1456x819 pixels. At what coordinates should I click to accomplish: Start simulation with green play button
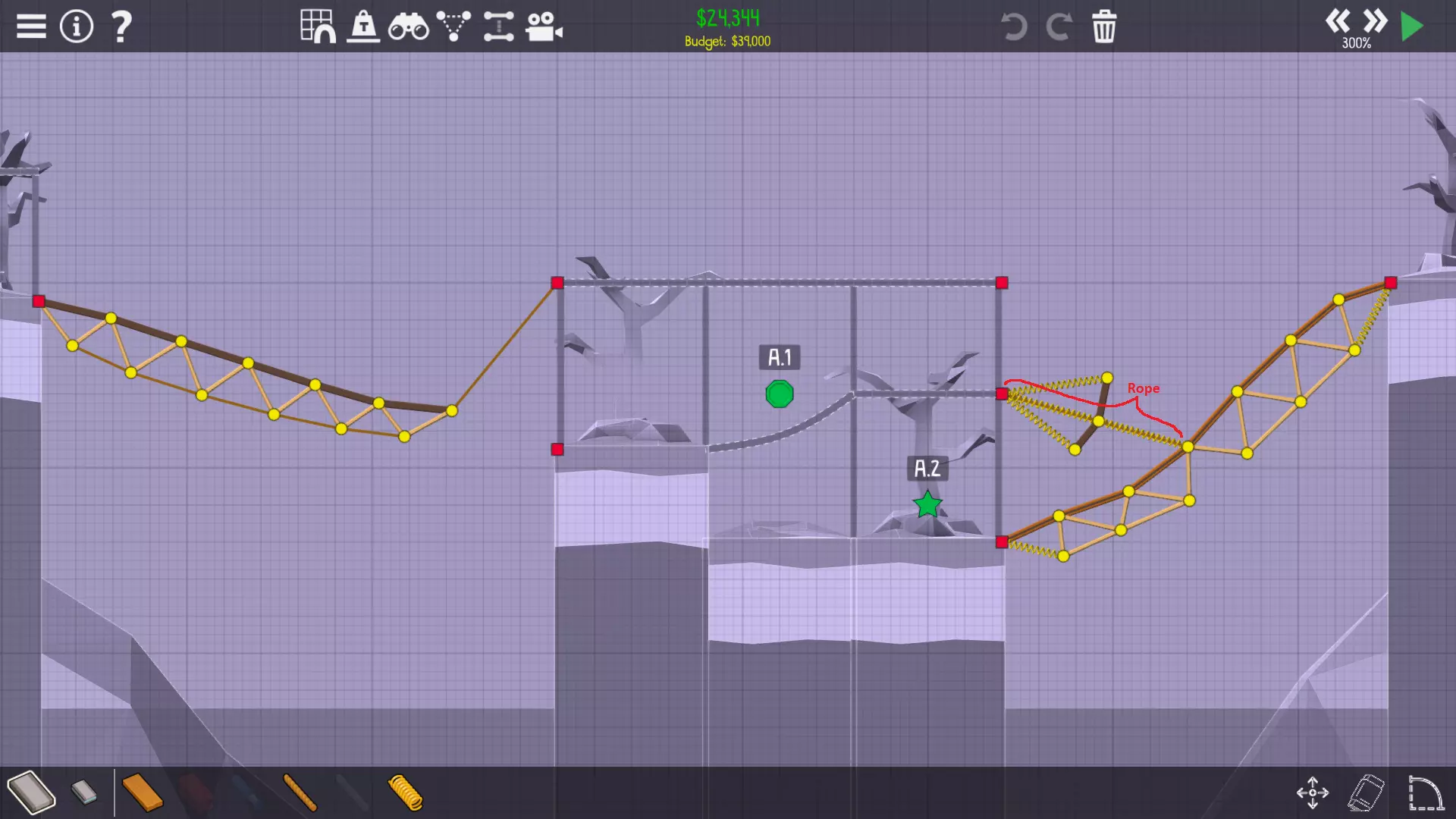[1411, 27]
